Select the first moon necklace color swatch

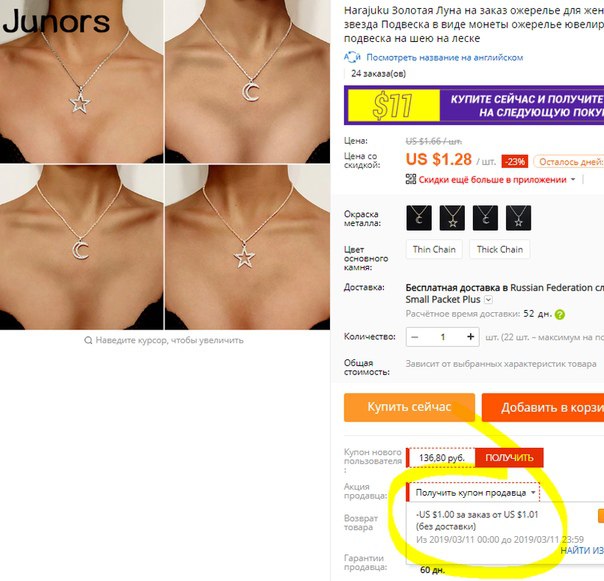click(x=419, y=218)
